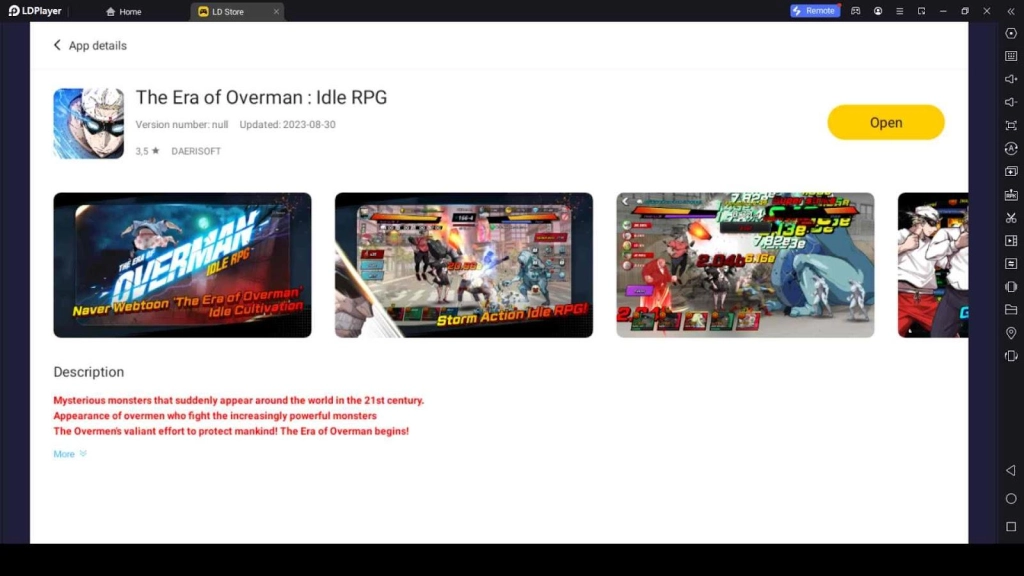The width and height of the screenshot is (1024, 576).
Task: Click resize window icon in title bar
Action: point(921,11)
